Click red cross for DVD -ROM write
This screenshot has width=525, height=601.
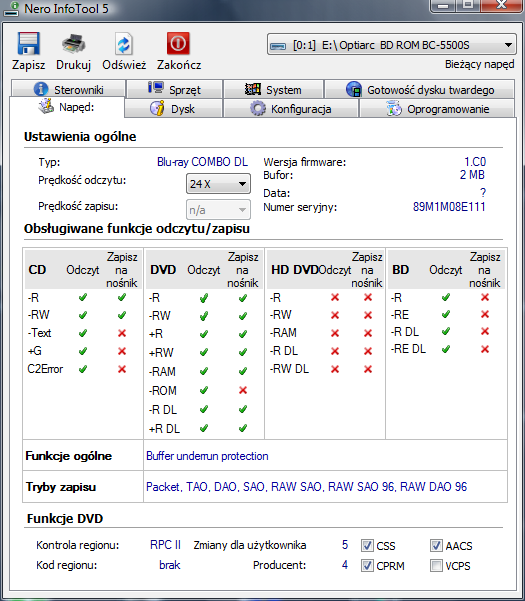[x=243, y=391]
